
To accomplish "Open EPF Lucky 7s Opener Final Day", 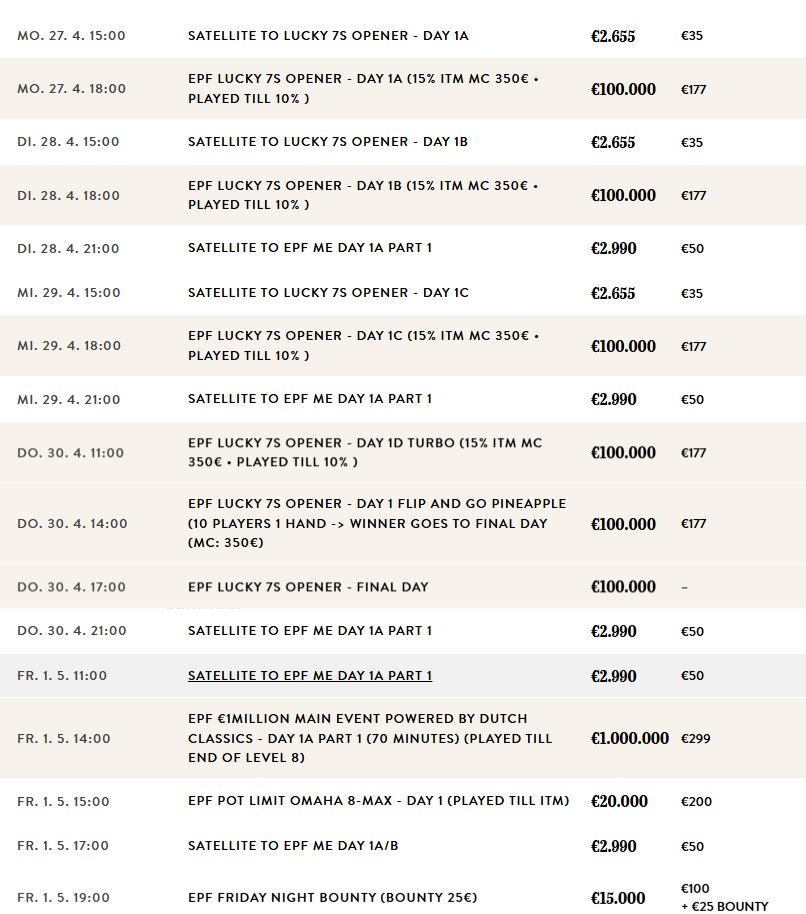I will [308, 587].
